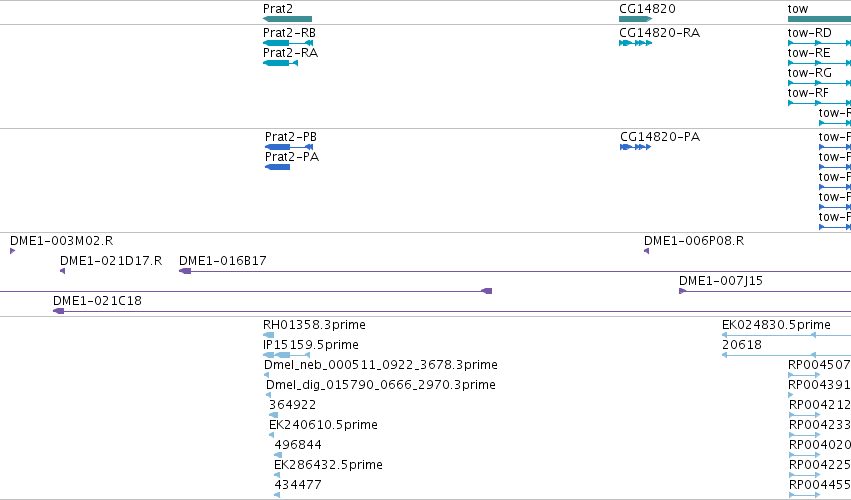Click the 20618 label text
This screenshot has width=851, height=500.
coord(742,345)
